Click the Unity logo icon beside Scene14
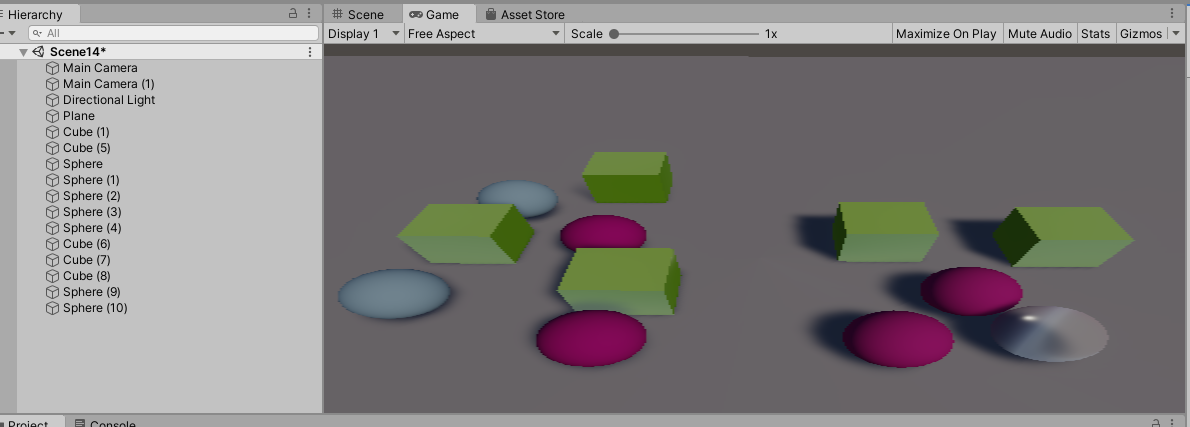Image resolution: width=1190 pixels, height=427 pixels. (x=38, y=52)
